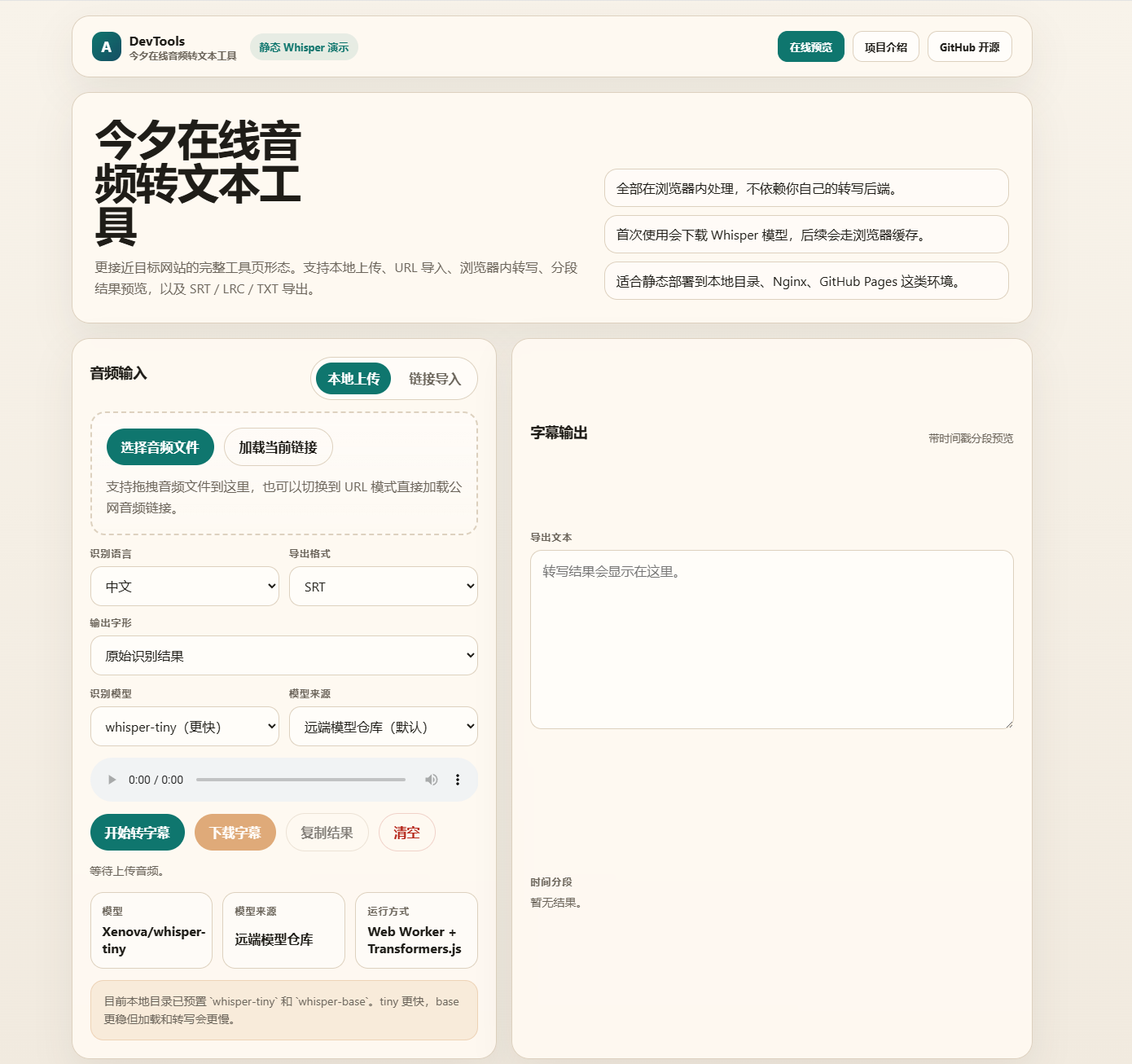Click the 等待上传音频 status text

[x=129, y=871]
